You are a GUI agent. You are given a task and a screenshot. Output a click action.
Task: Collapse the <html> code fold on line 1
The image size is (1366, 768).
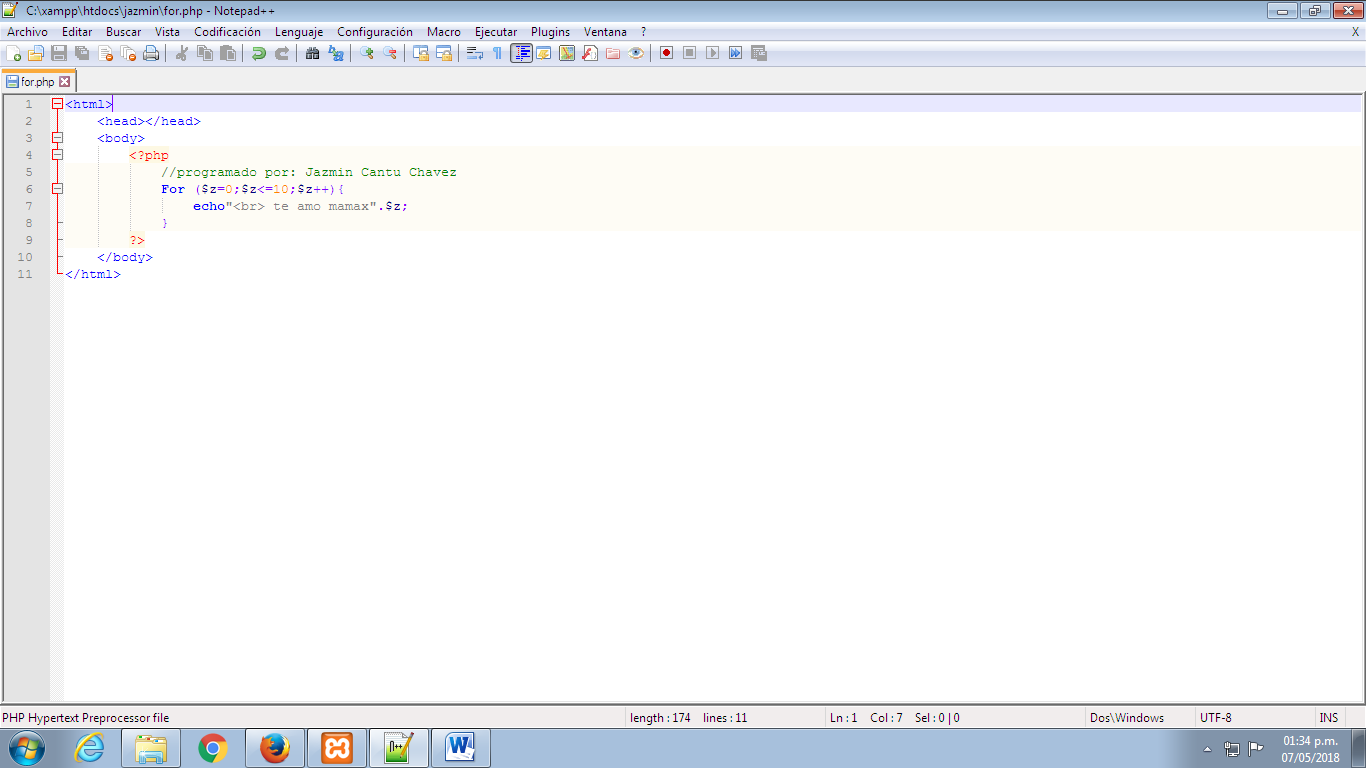(57, 103)
